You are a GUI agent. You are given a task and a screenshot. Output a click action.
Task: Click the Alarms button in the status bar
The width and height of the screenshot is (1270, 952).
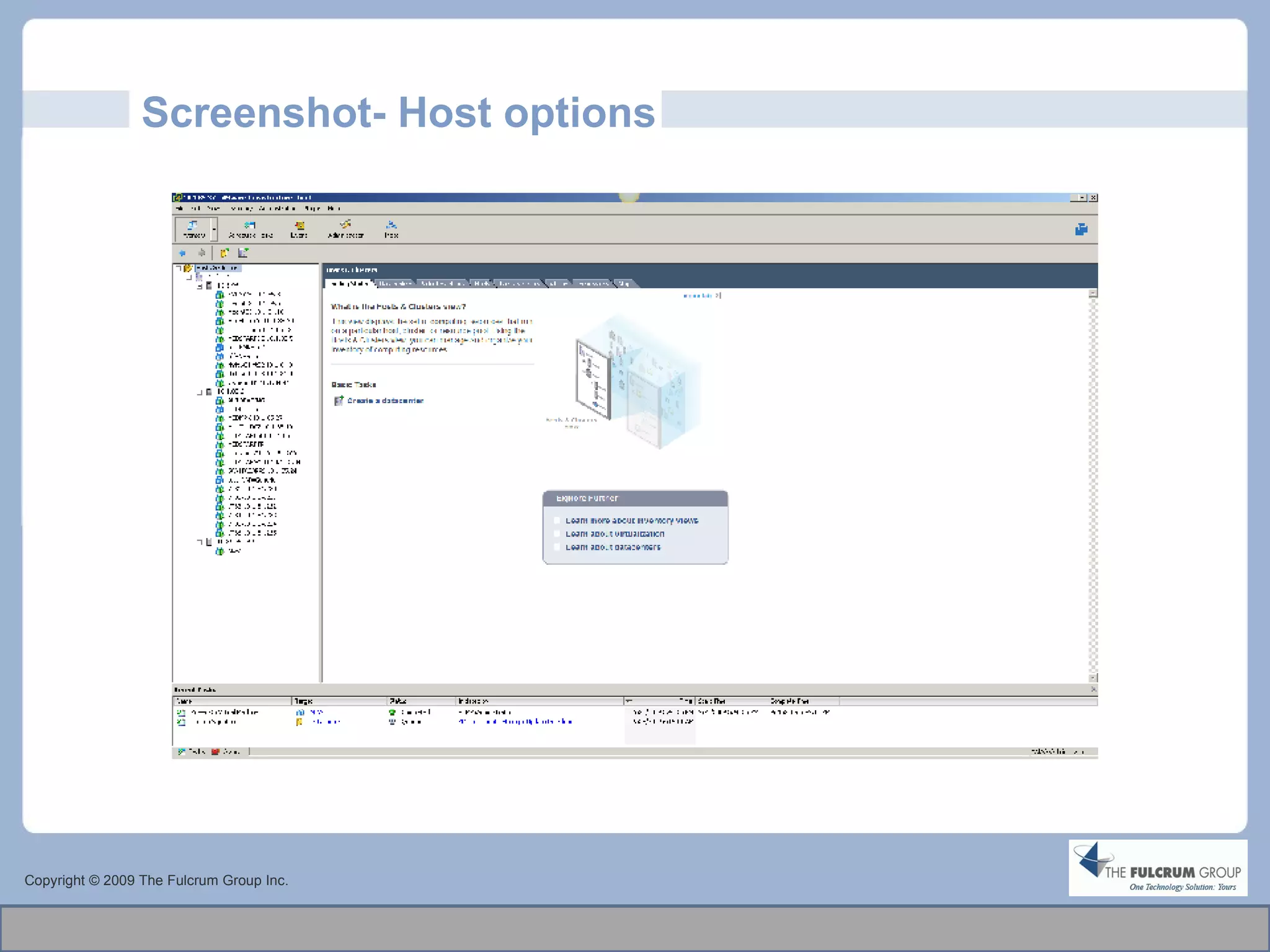click(226, 752)
